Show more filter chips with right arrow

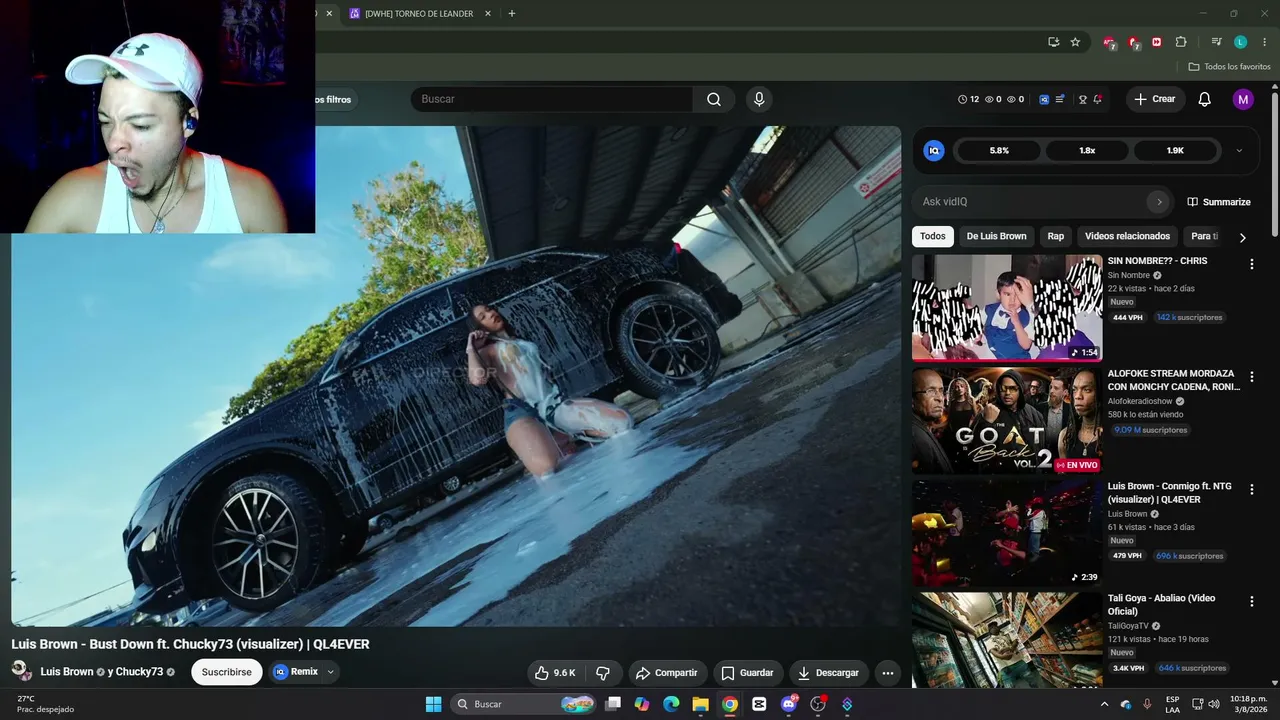tap(1242, 237)
